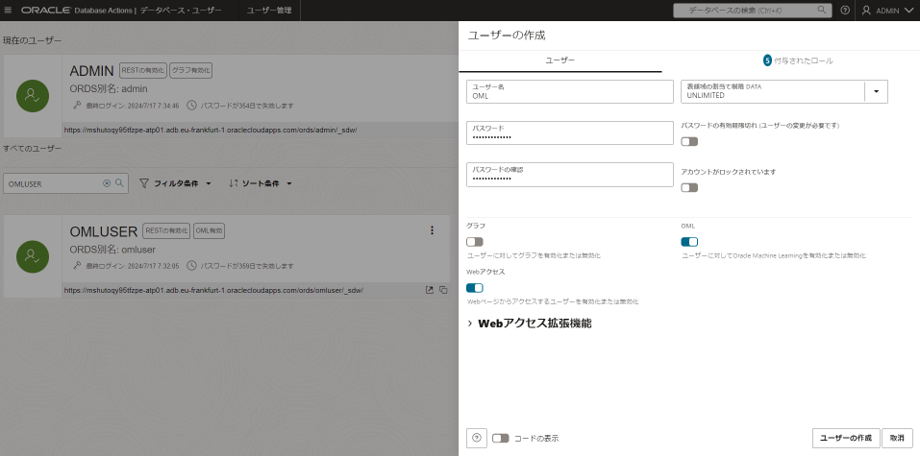This screenshot has height=456, width=920.
Task: Click the ユーザーの作成 button
Action: pyautogui.click(x=845, y=438)
